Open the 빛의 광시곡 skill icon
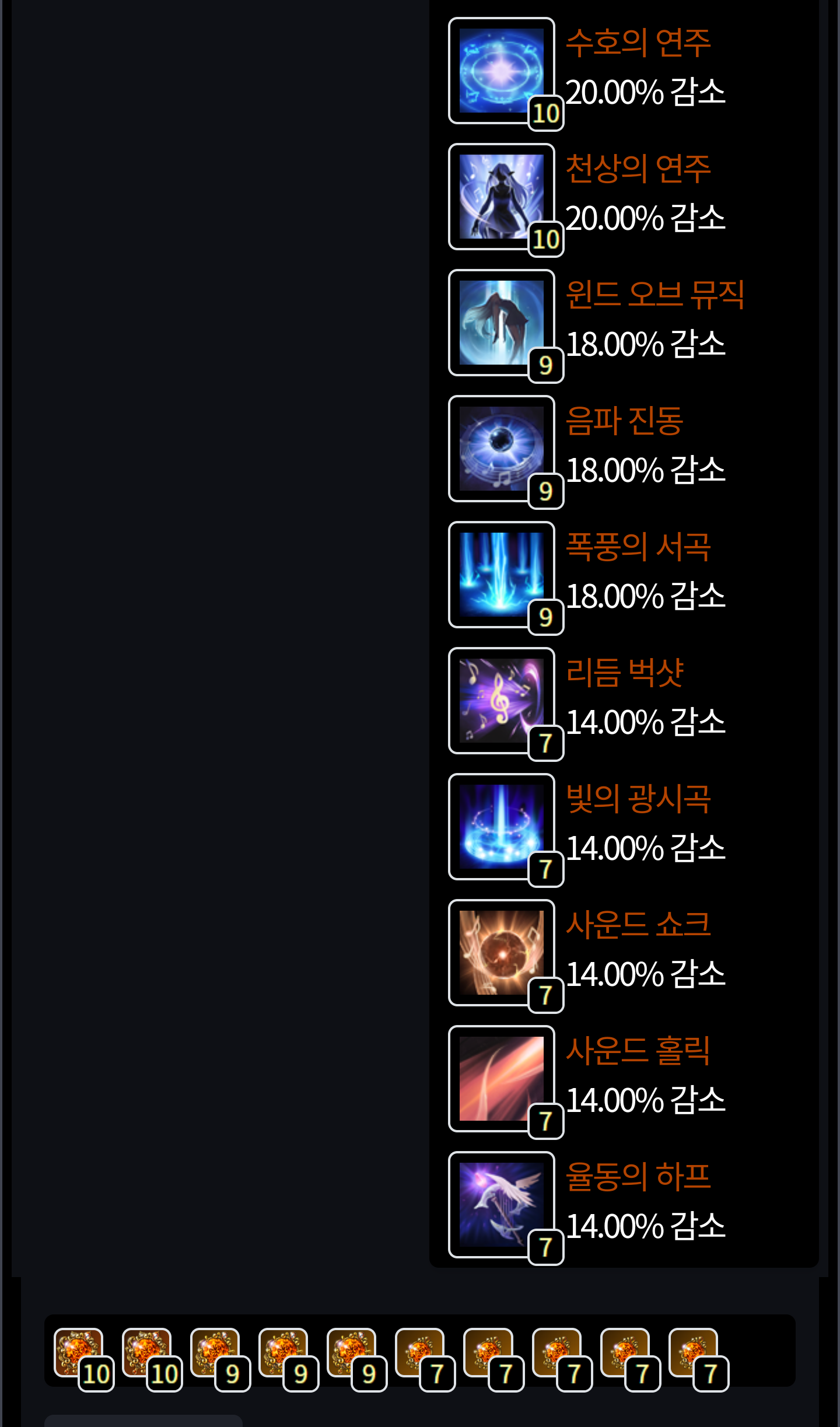This screenshot has height=1427, width=840. (x=502, y=827)
